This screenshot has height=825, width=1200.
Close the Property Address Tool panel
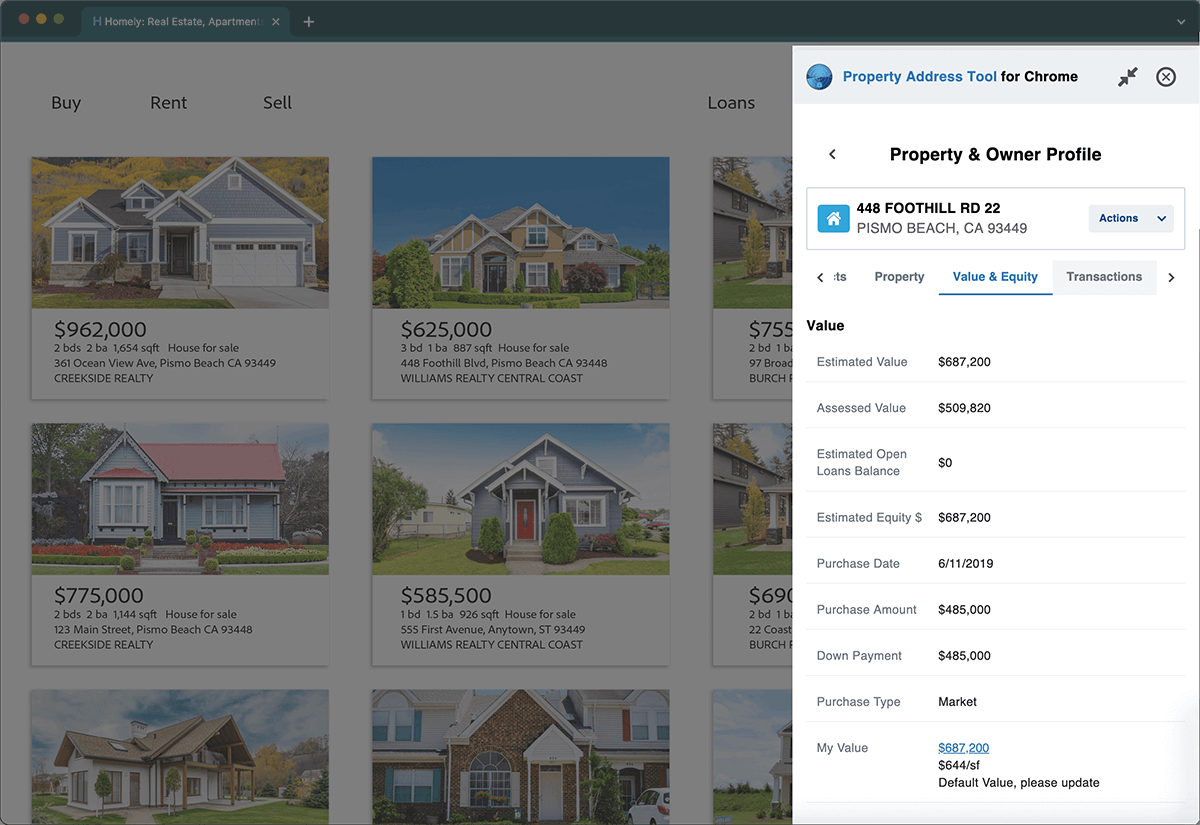(x=1166, y=77)
